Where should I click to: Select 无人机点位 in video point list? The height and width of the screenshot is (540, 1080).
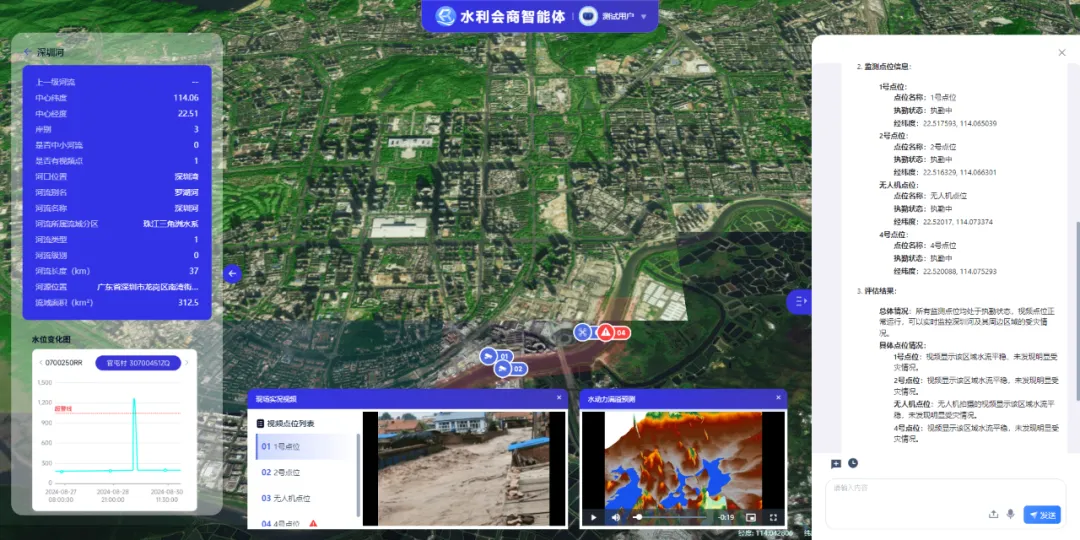click(290, 498)
